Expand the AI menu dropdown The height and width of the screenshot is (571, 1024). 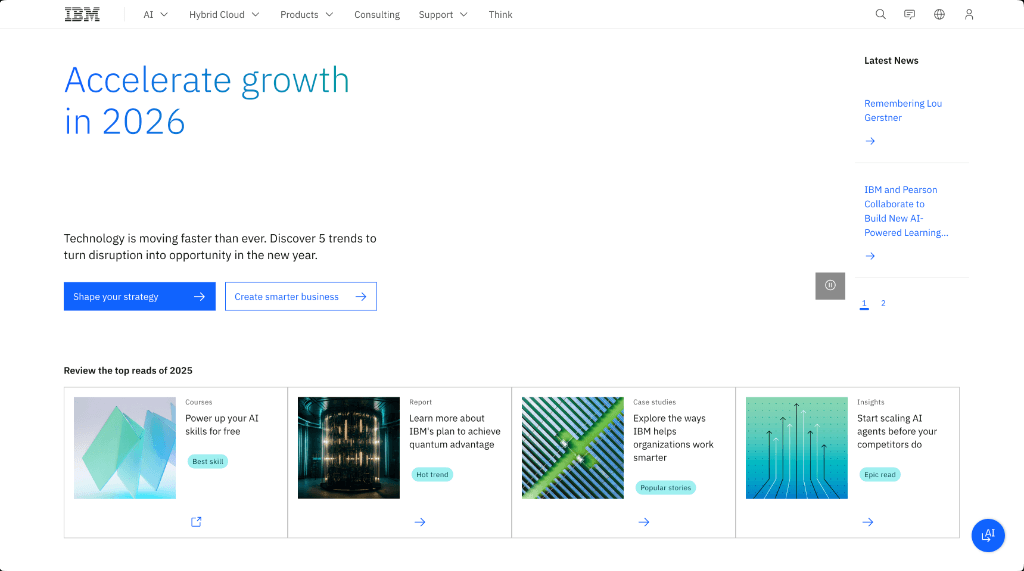tap(155, 14)
